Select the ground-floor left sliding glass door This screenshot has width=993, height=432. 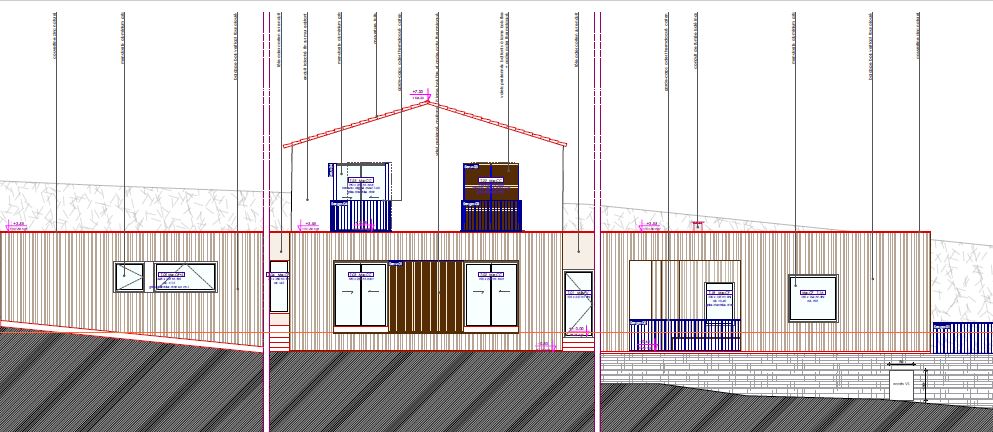[x=360, y=295]
